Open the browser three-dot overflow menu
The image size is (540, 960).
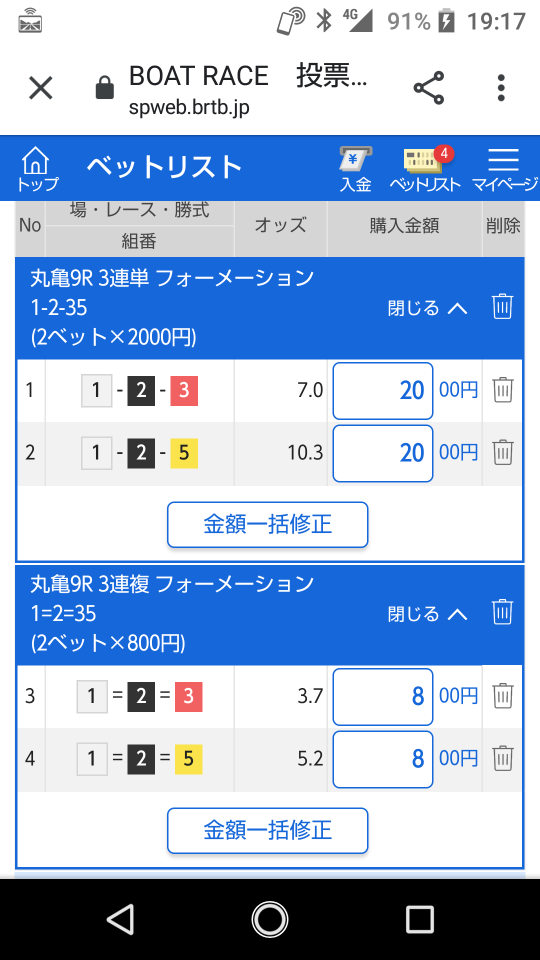tap(501, 88)
